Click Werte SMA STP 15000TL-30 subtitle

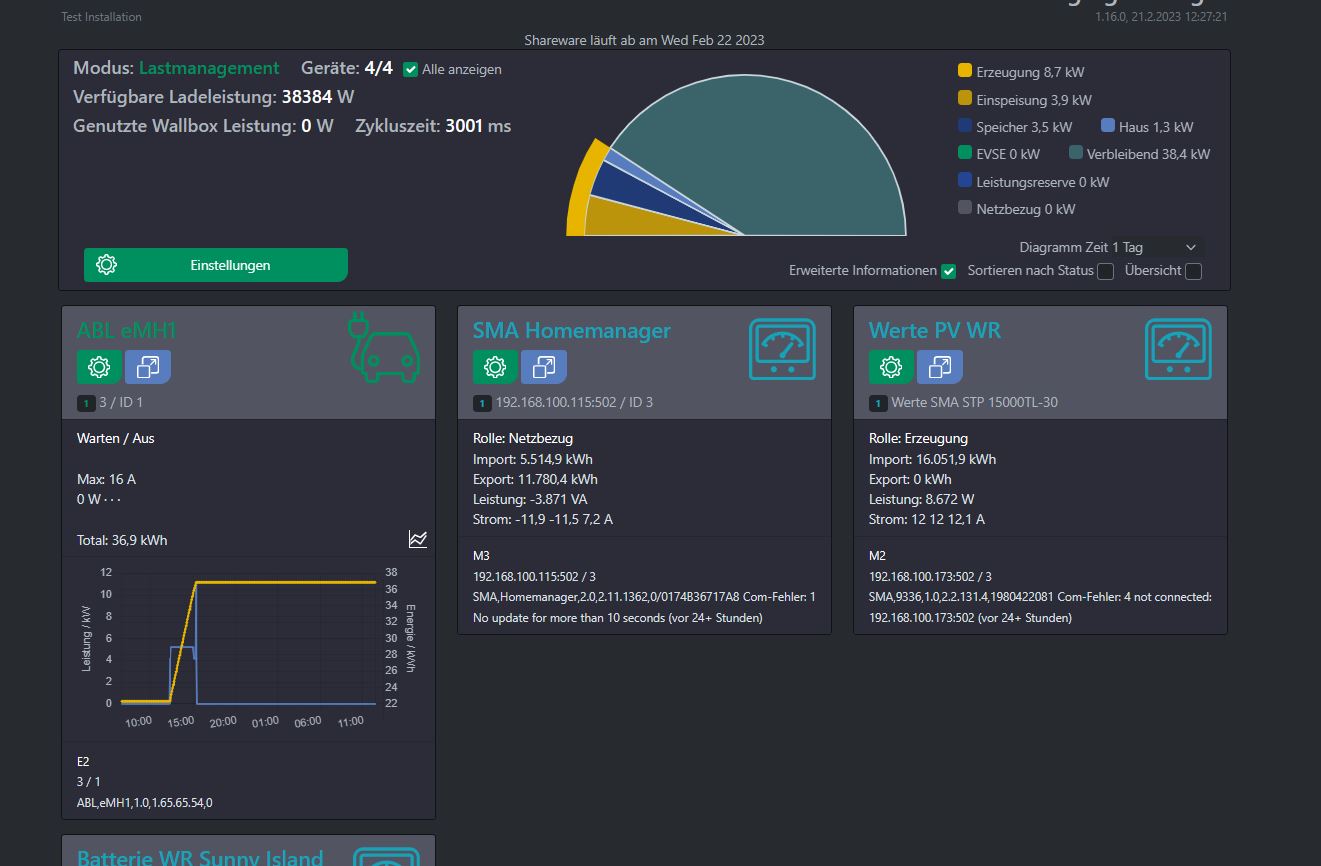[x=975, y=403]
